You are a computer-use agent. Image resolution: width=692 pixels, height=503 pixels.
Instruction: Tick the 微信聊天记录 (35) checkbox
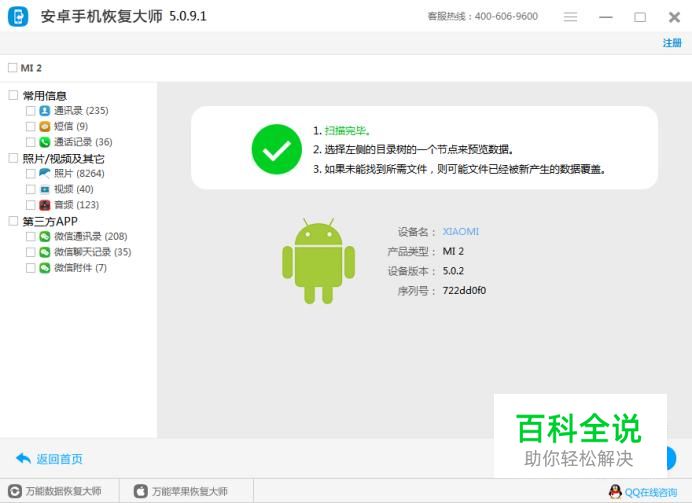pos(30,252)
